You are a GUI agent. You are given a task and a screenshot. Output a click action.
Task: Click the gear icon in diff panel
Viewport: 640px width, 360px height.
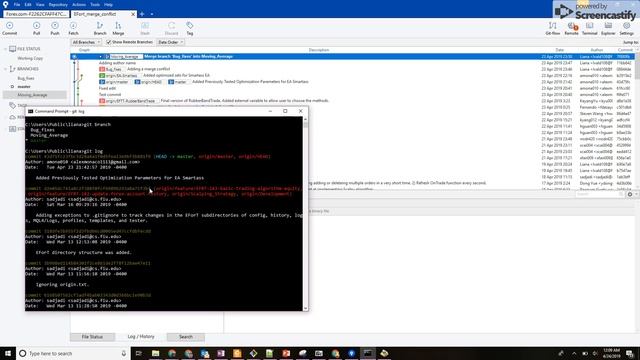[630, 194]
